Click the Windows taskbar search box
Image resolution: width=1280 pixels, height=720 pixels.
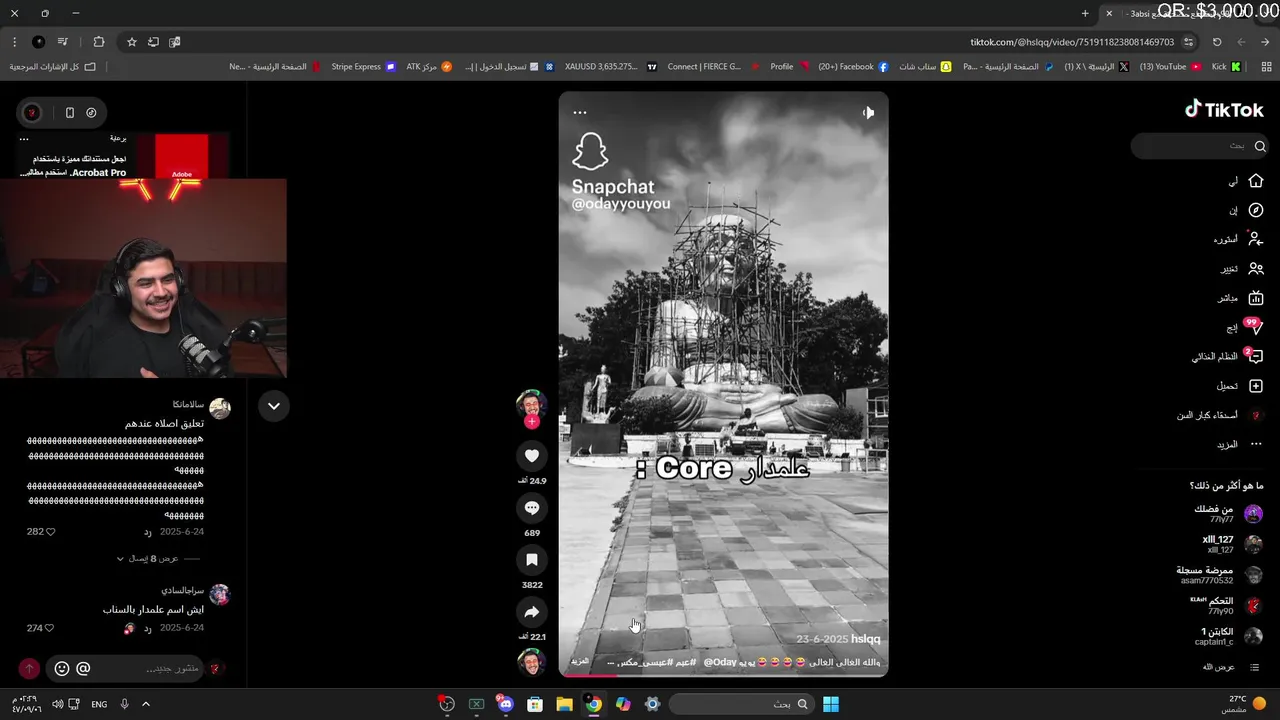tap(742, 704)
